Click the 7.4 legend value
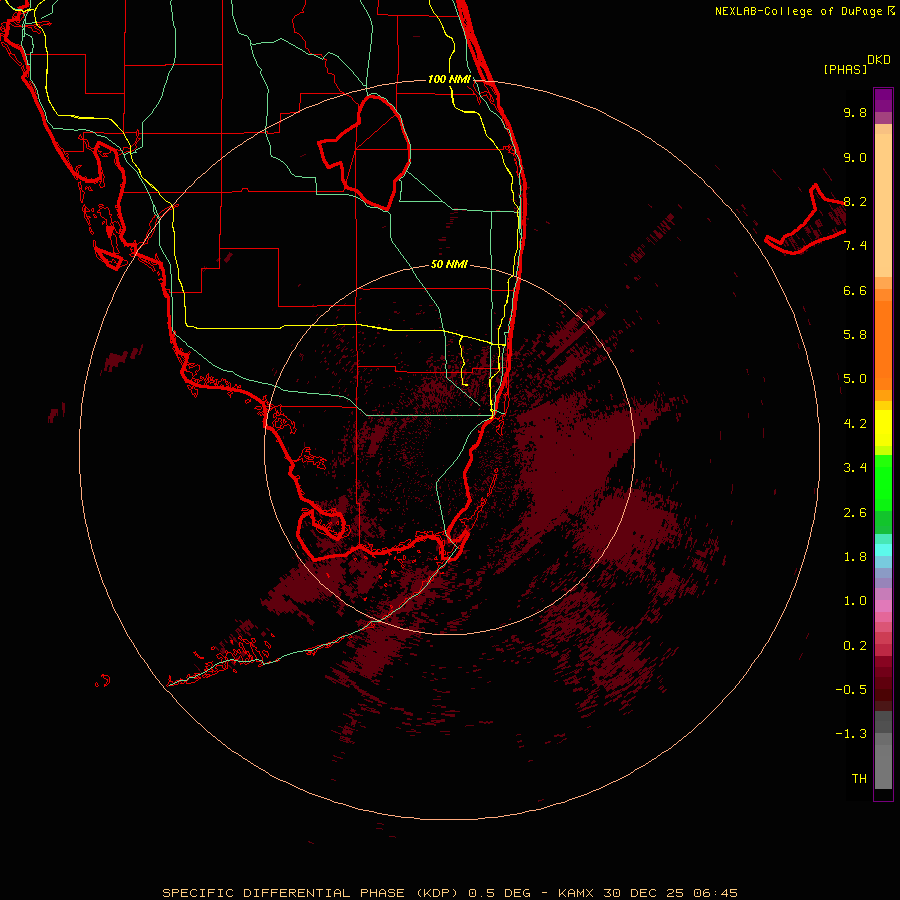This screenshot has width=900, height=900. 855,246
